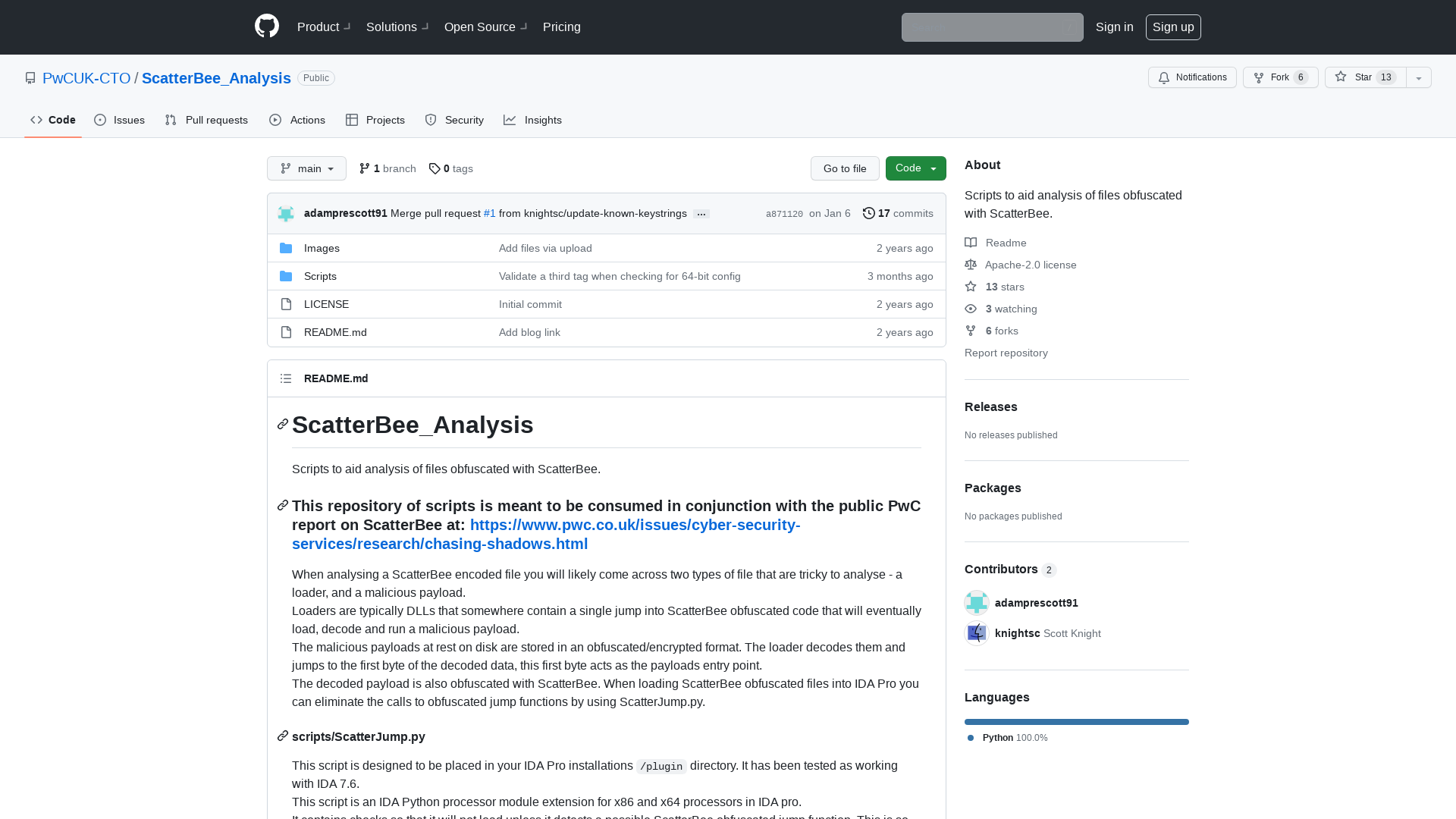This screenshot has height=819, width=1456.
Task: Open the Actions tab
Action: coord(297,120)
